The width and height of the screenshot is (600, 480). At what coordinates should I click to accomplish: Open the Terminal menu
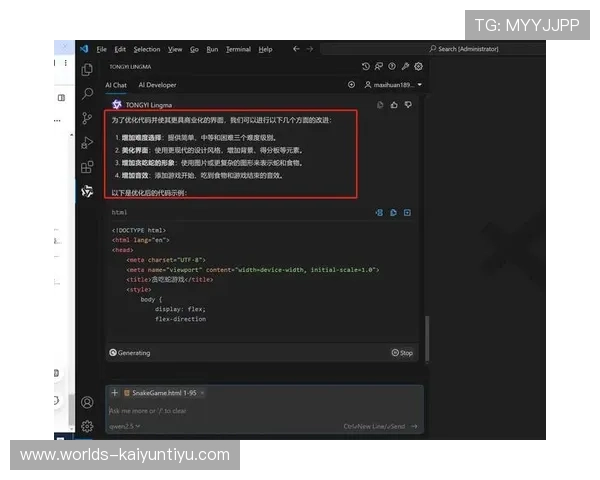pyautogui.click(x=238, y=49)
